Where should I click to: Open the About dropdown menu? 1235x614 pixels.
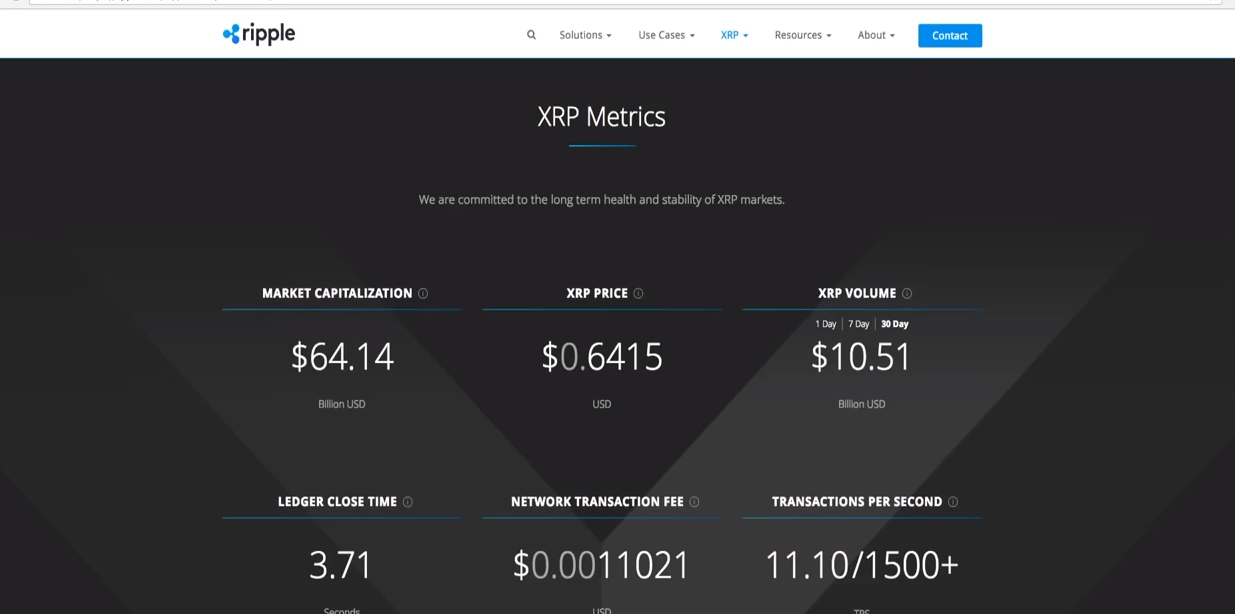(876, 35)
